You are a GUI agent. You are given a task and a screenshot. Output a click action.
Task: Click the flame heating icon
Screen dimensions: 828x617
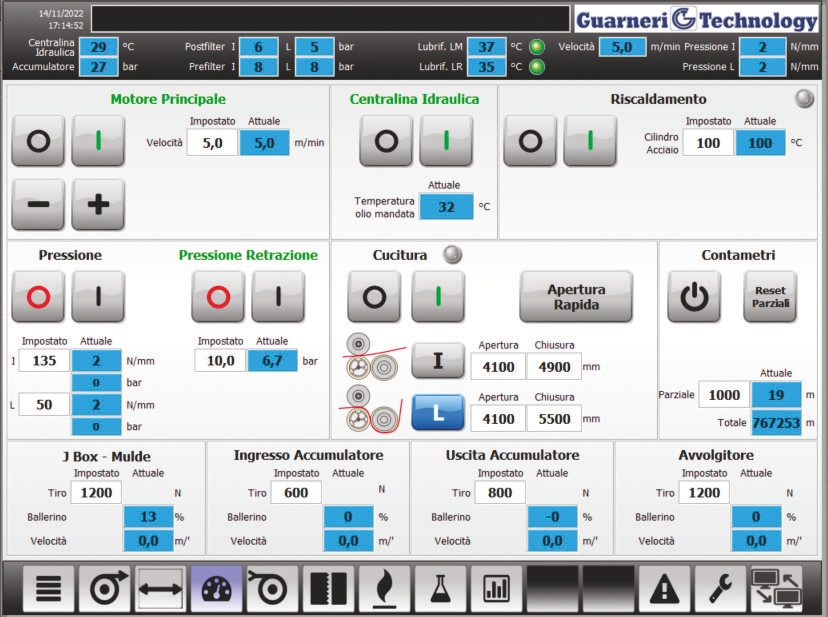pos(385,588)
